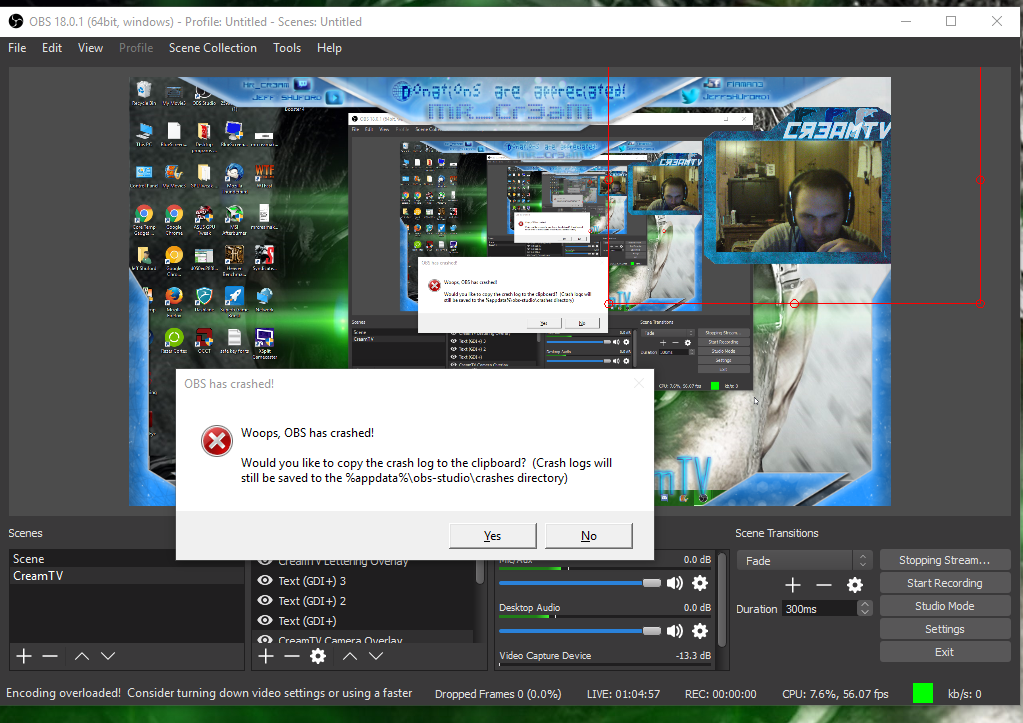Open the Edit menu

[52, 48]
